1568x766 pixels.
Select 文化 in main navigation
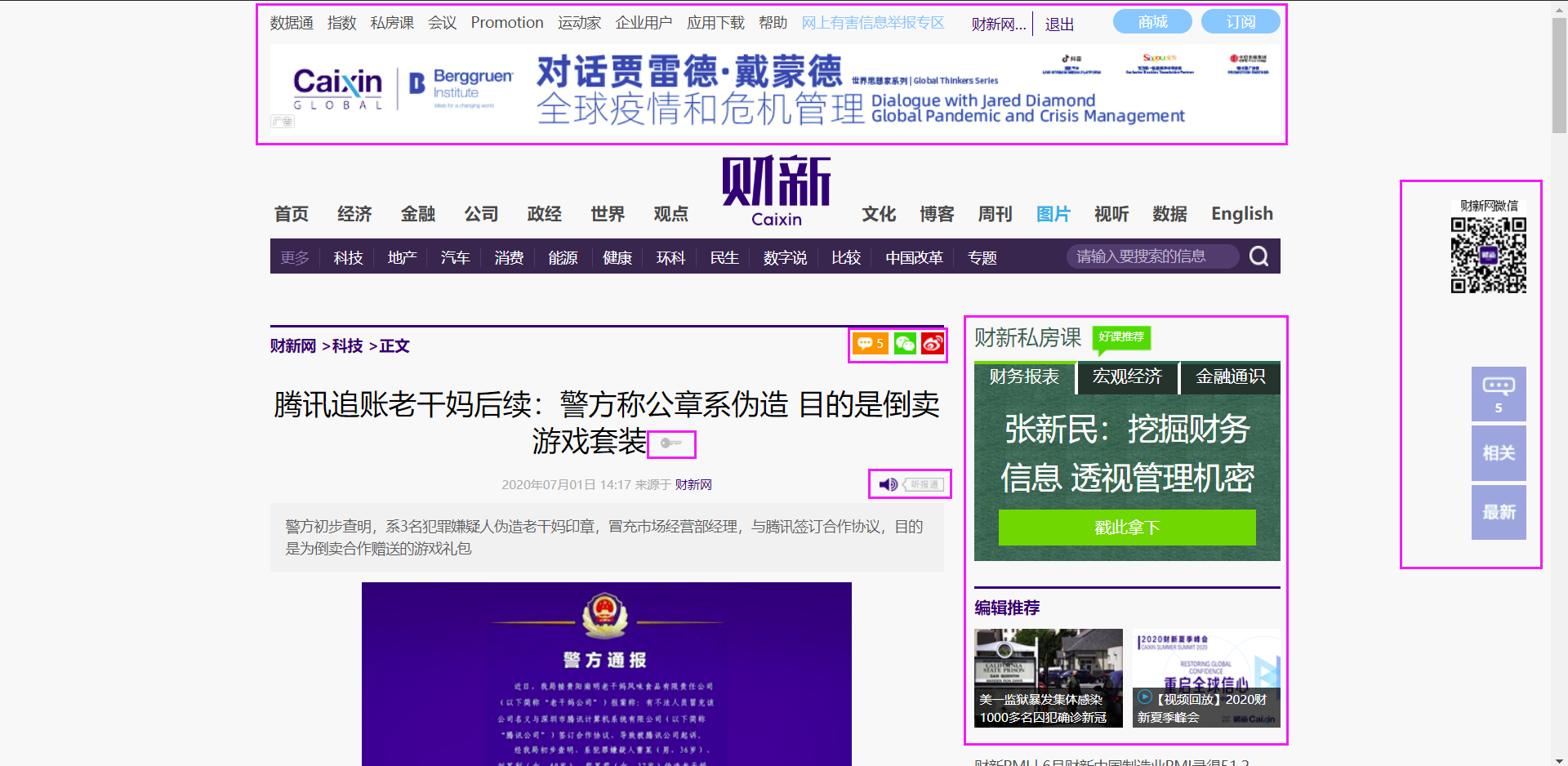point(879,214)
